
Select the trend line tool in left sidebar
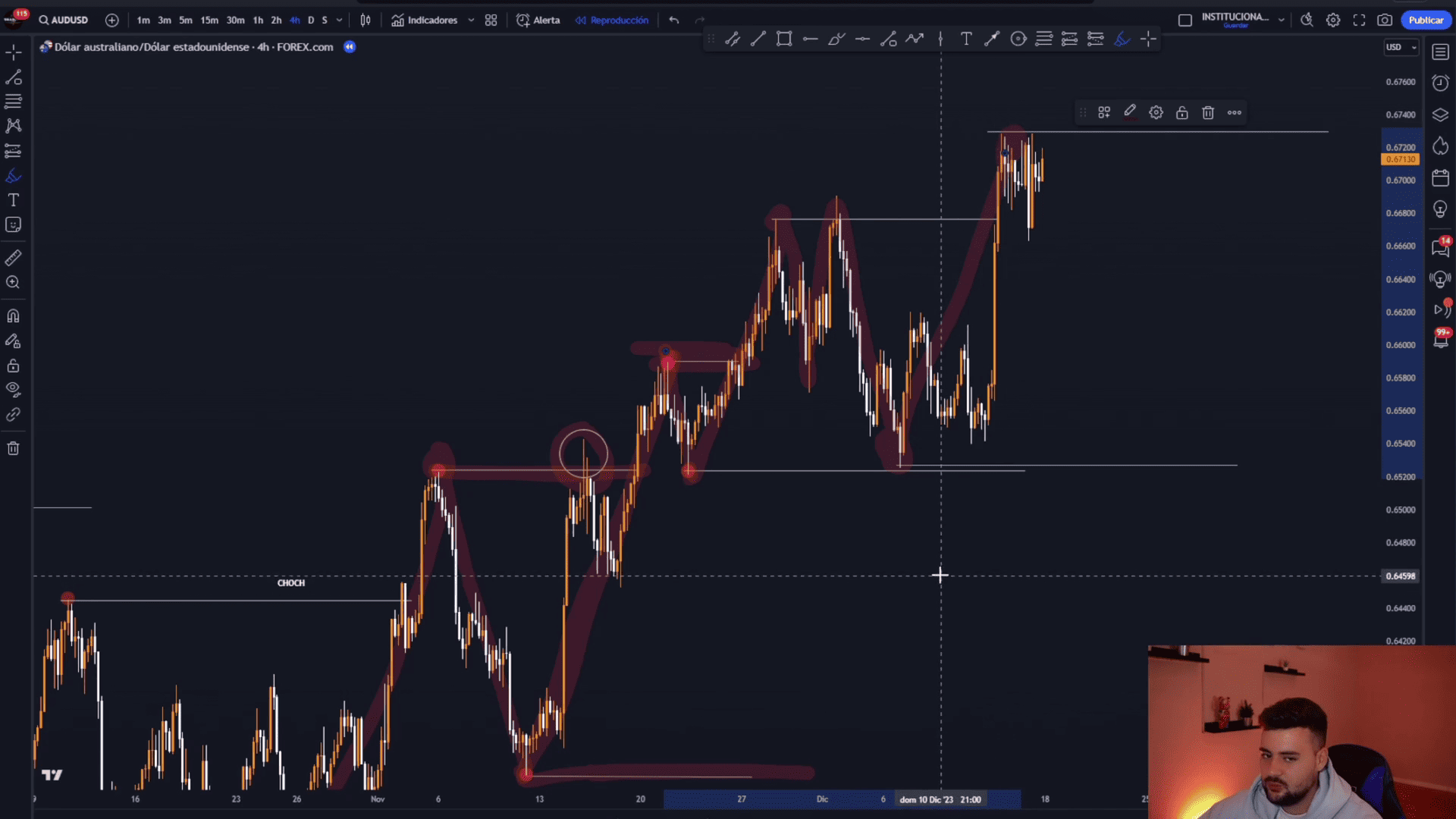tap(13, 77)
